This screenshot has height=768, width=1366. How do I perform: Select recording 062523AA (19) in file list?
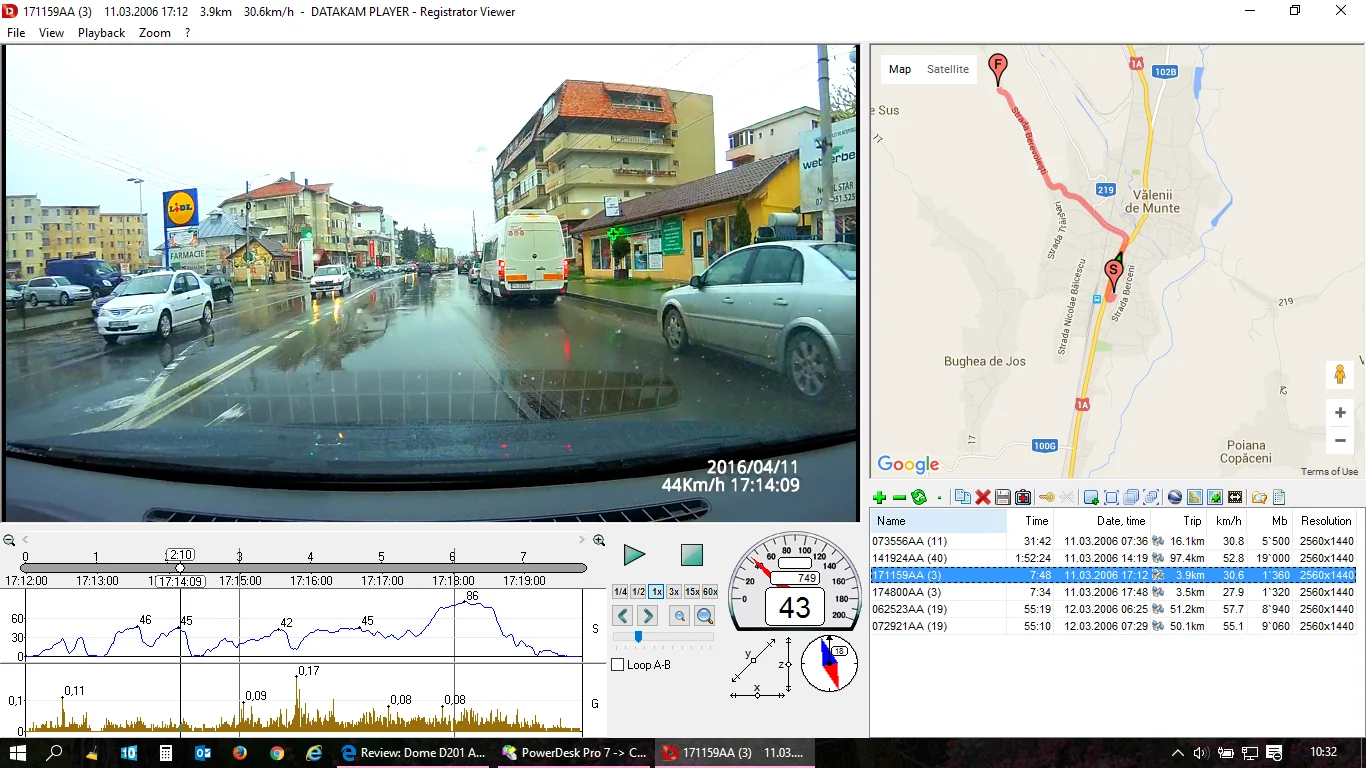click(x=1113, y=609)
